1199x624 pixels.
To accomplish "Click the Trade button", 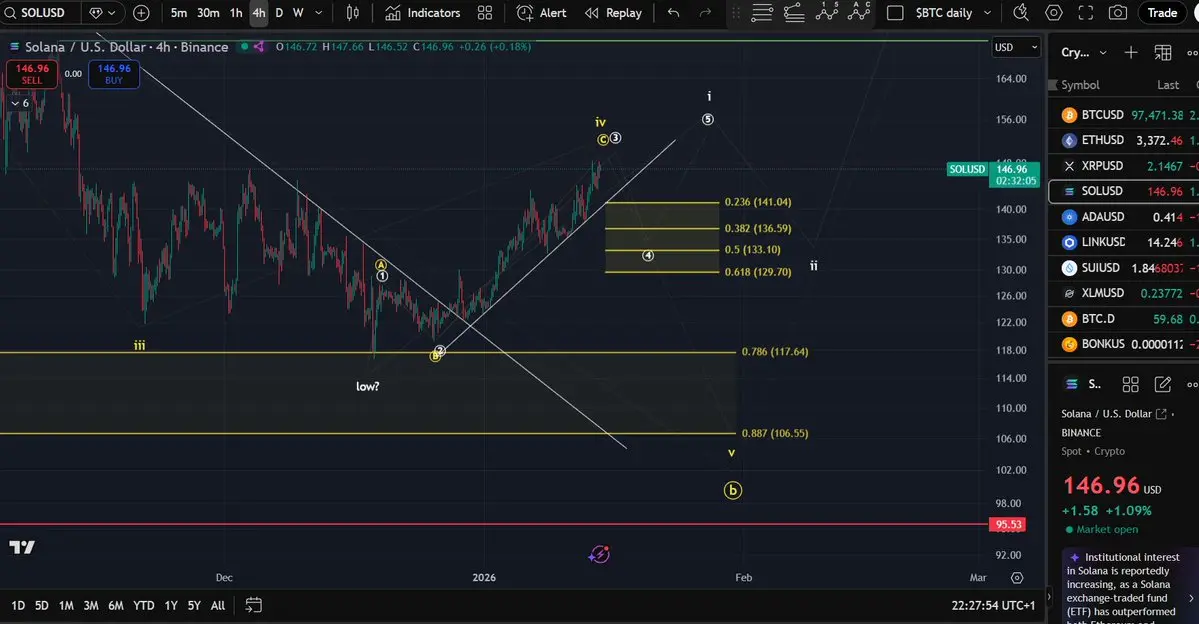I will [1162, 13].
